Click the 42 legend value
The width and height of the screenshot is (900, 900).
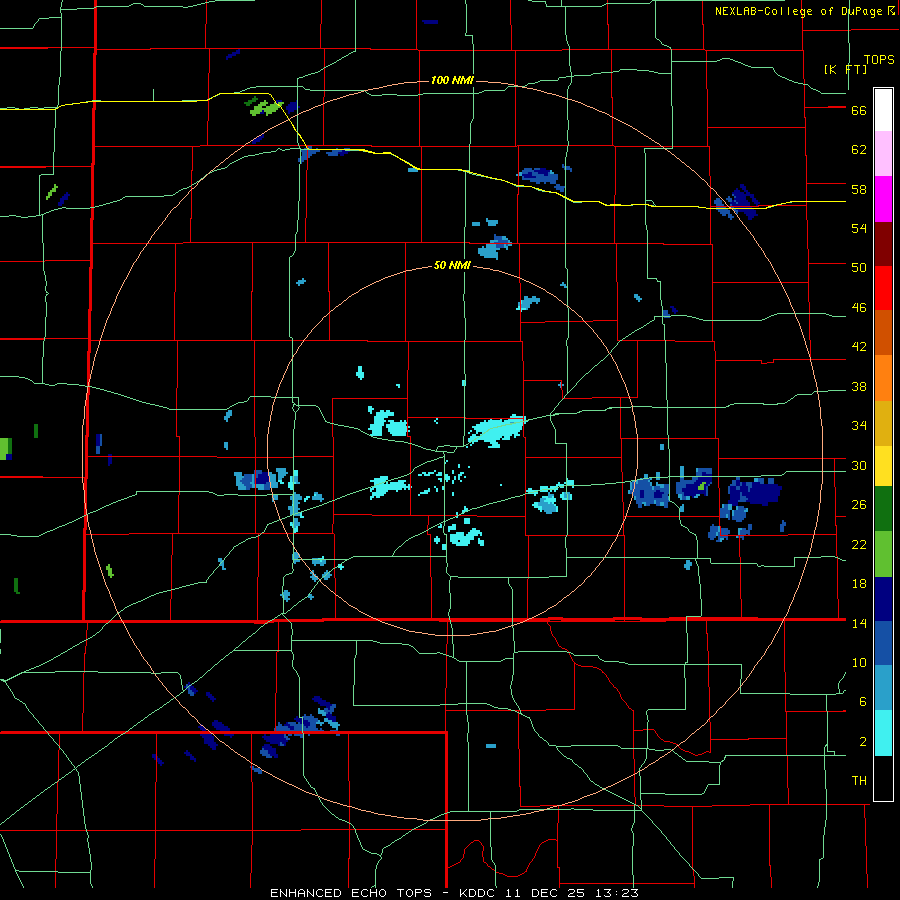859,347
